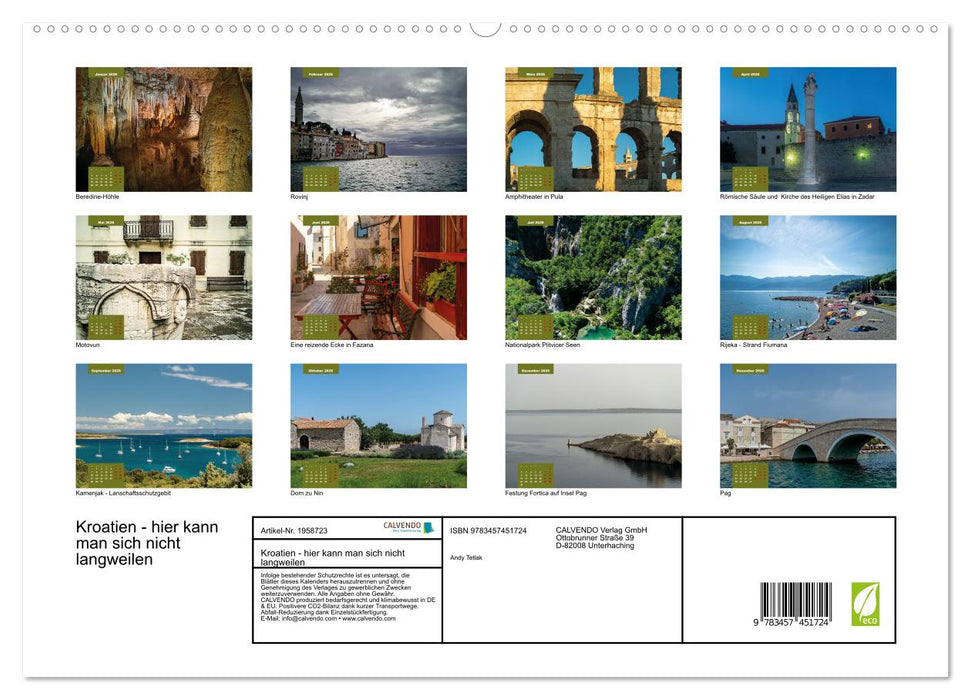Click the ISBN 9783457451724 text
This screenshot has width=971, height=700.
point(488,529)
